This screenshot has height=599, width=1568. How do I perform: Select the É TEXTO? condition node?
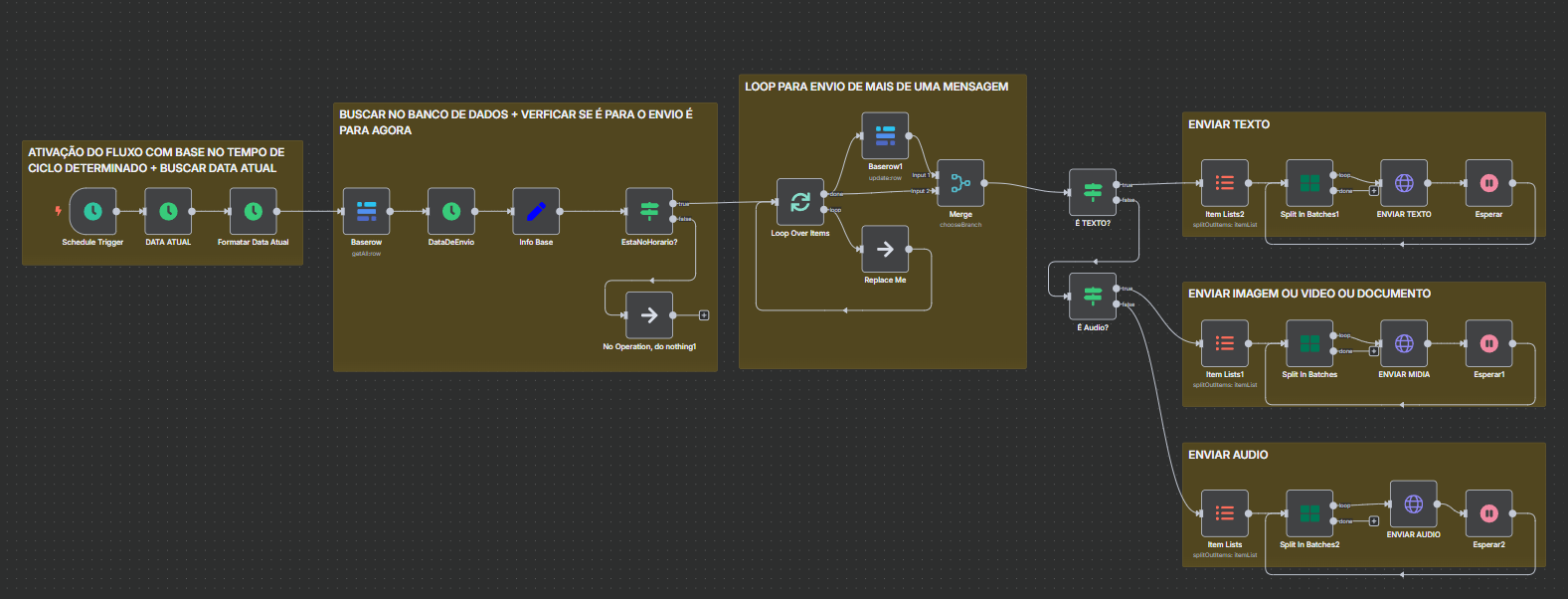pyautogui.click(x=1093, y=192)
